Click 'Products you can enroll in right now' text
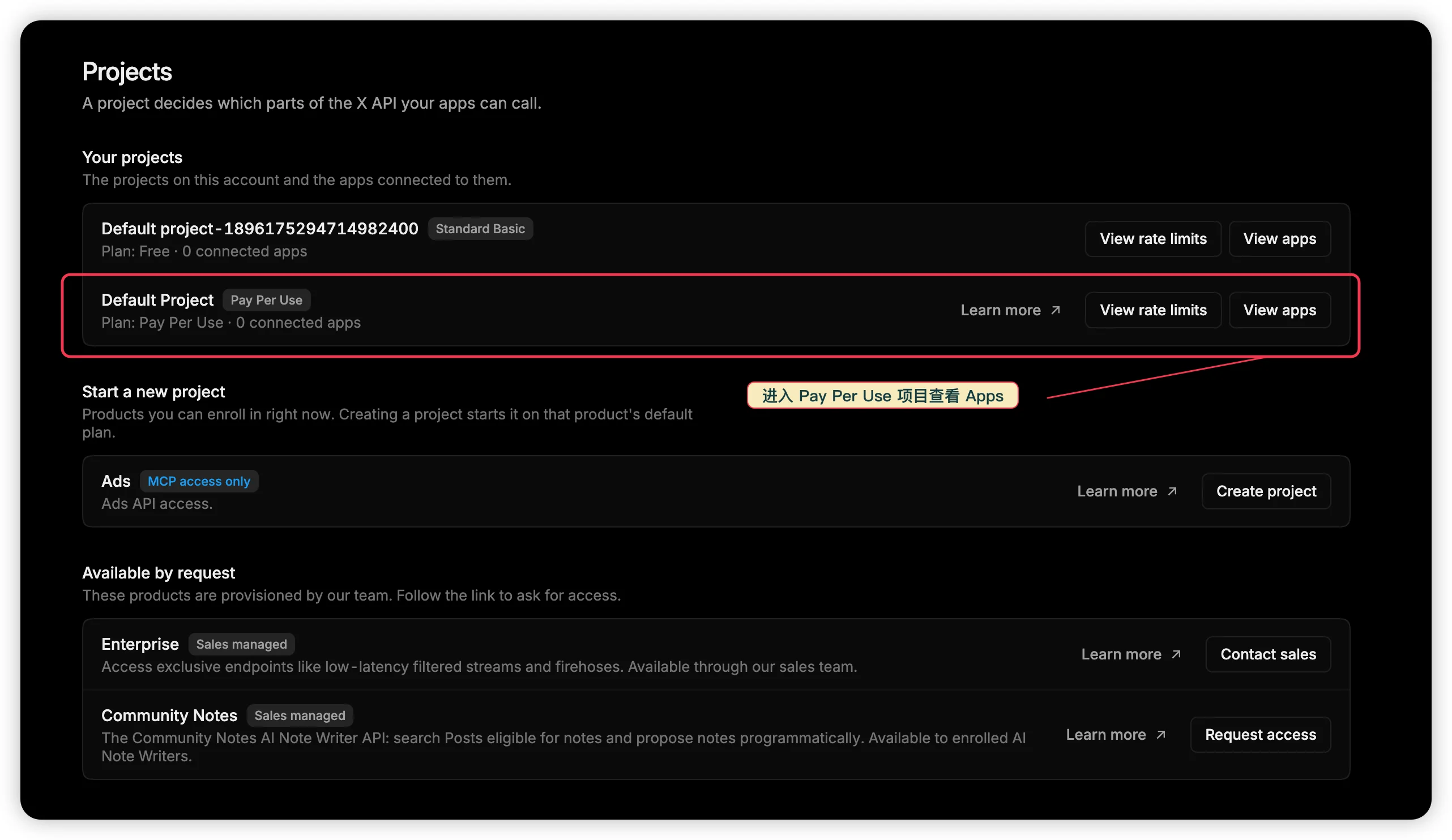Viewport: 1452px width, 840px height. (x=387, y=423)
